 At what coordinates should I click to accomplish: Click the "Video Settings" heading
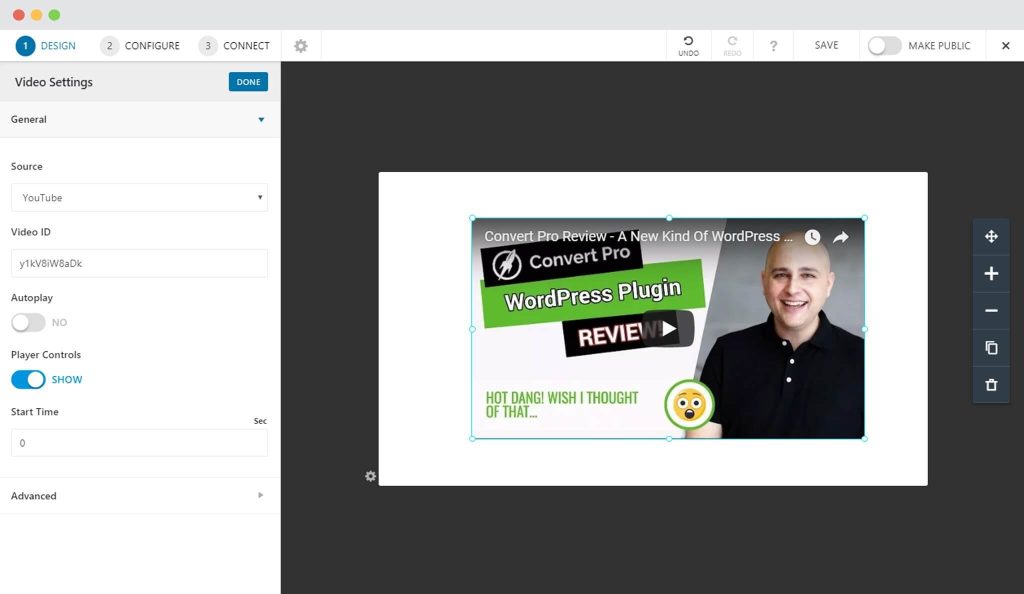[x=54, y=82]
